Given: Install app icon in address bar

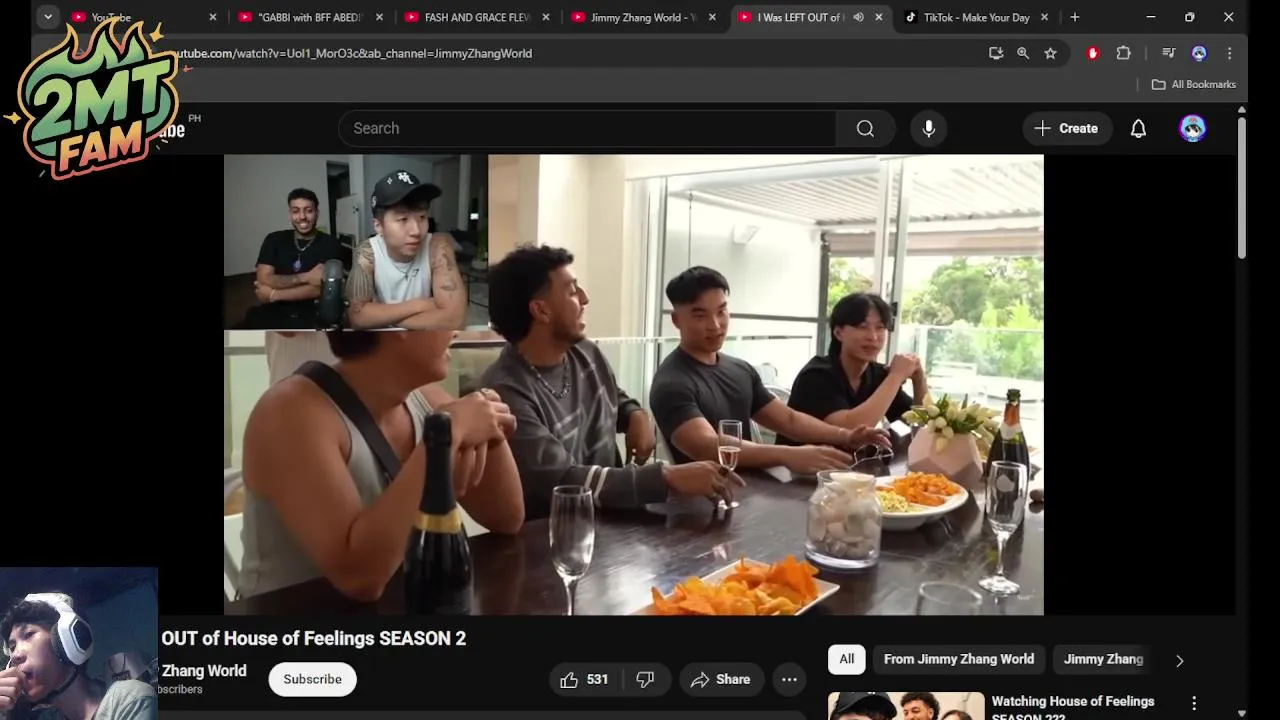Looking at the screenshot, I should [x=996, y=53].
